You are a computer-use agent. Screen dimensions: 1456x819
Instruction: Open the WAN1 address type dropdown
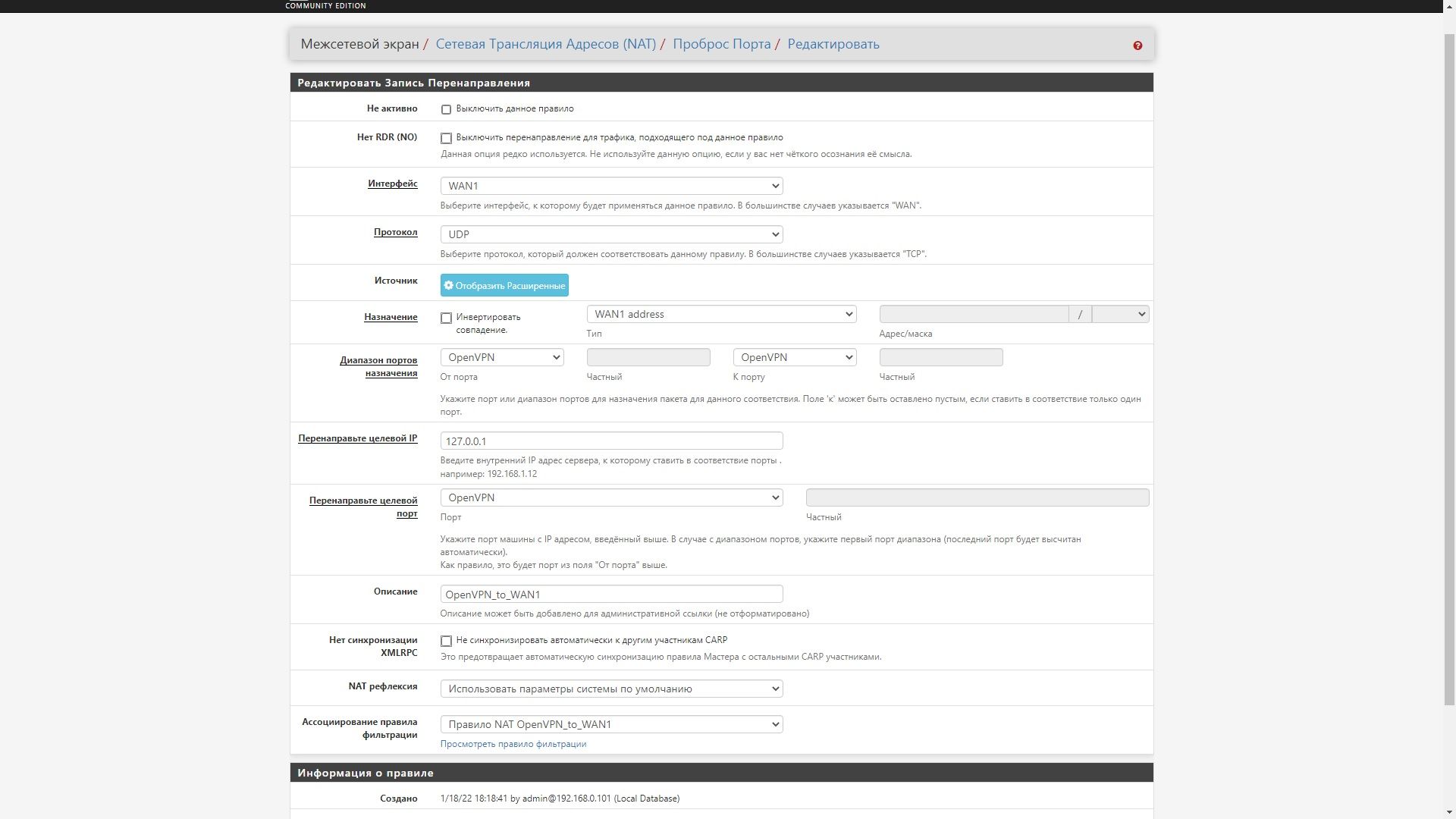point(721,314)
